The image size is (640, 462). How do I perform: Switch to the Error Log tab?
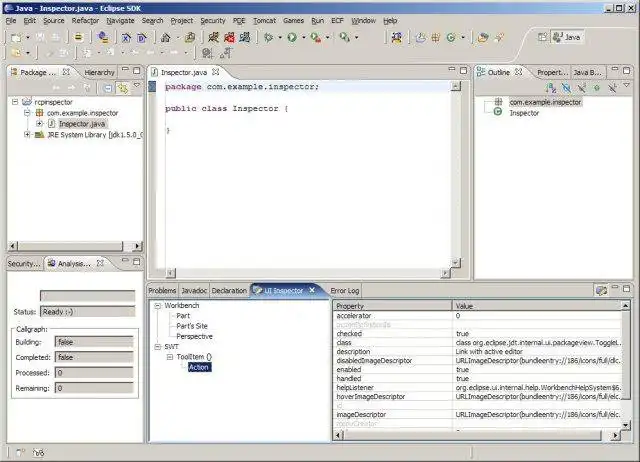(x=344, y=291)
